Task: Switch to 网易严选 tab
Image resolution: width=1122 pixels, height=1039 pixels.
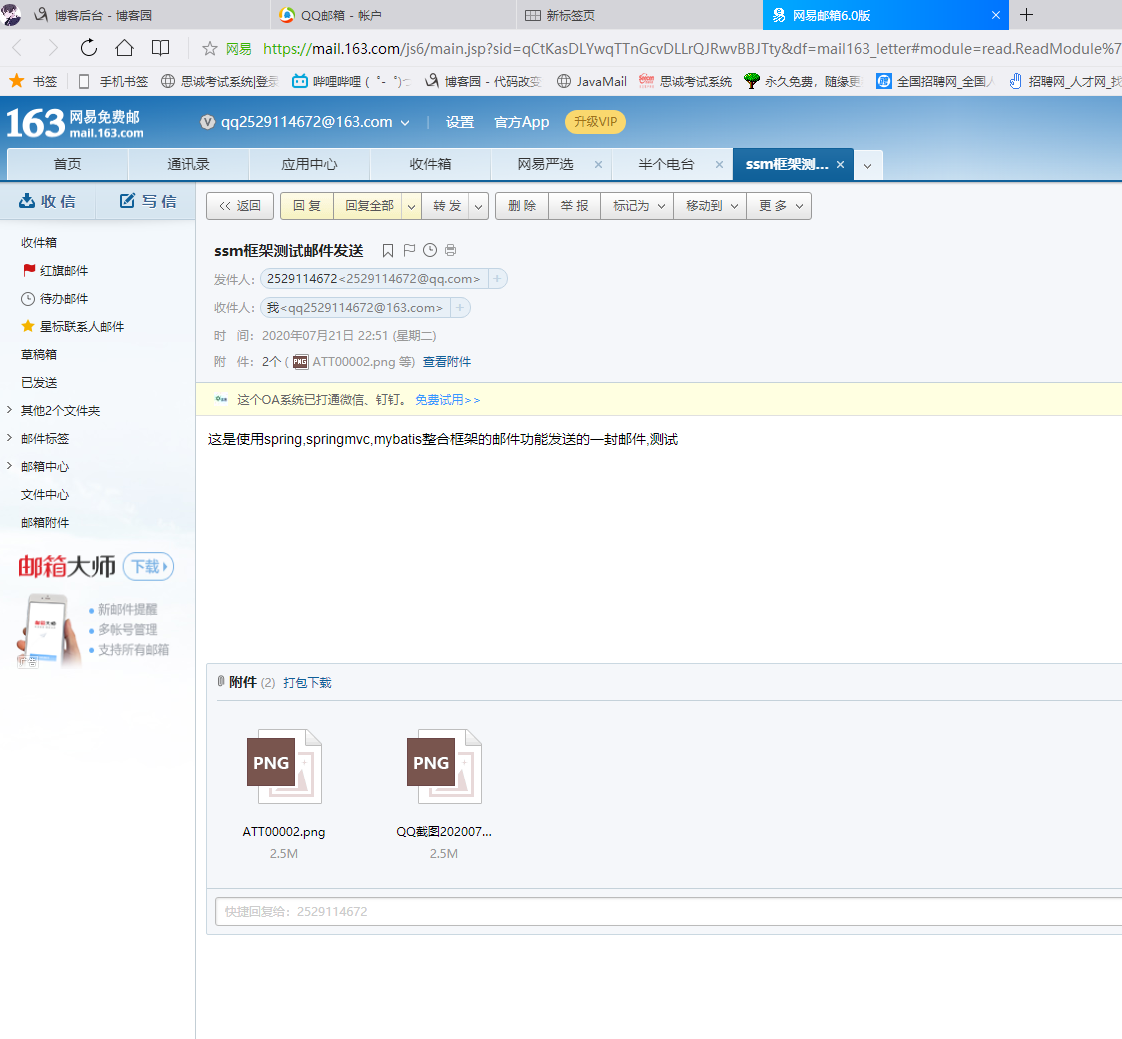Action: (x=545, y=165)
